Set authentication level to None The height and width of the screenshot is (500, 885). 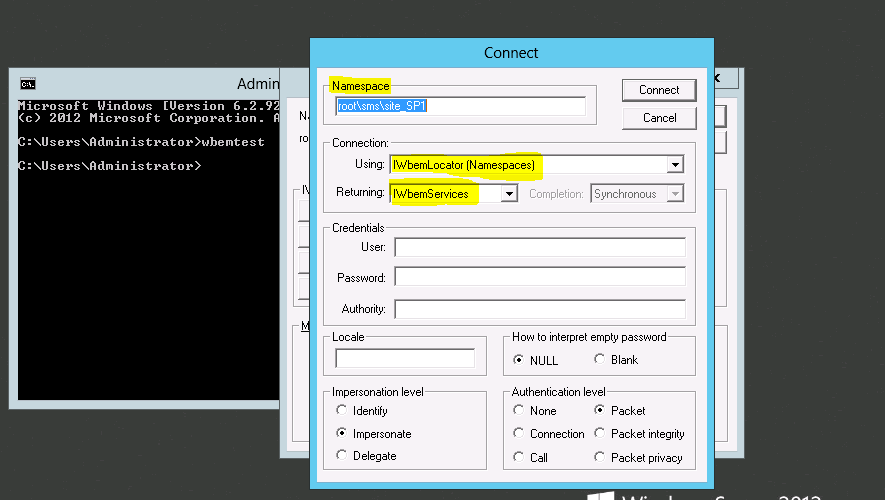click(x=519, y=411)
